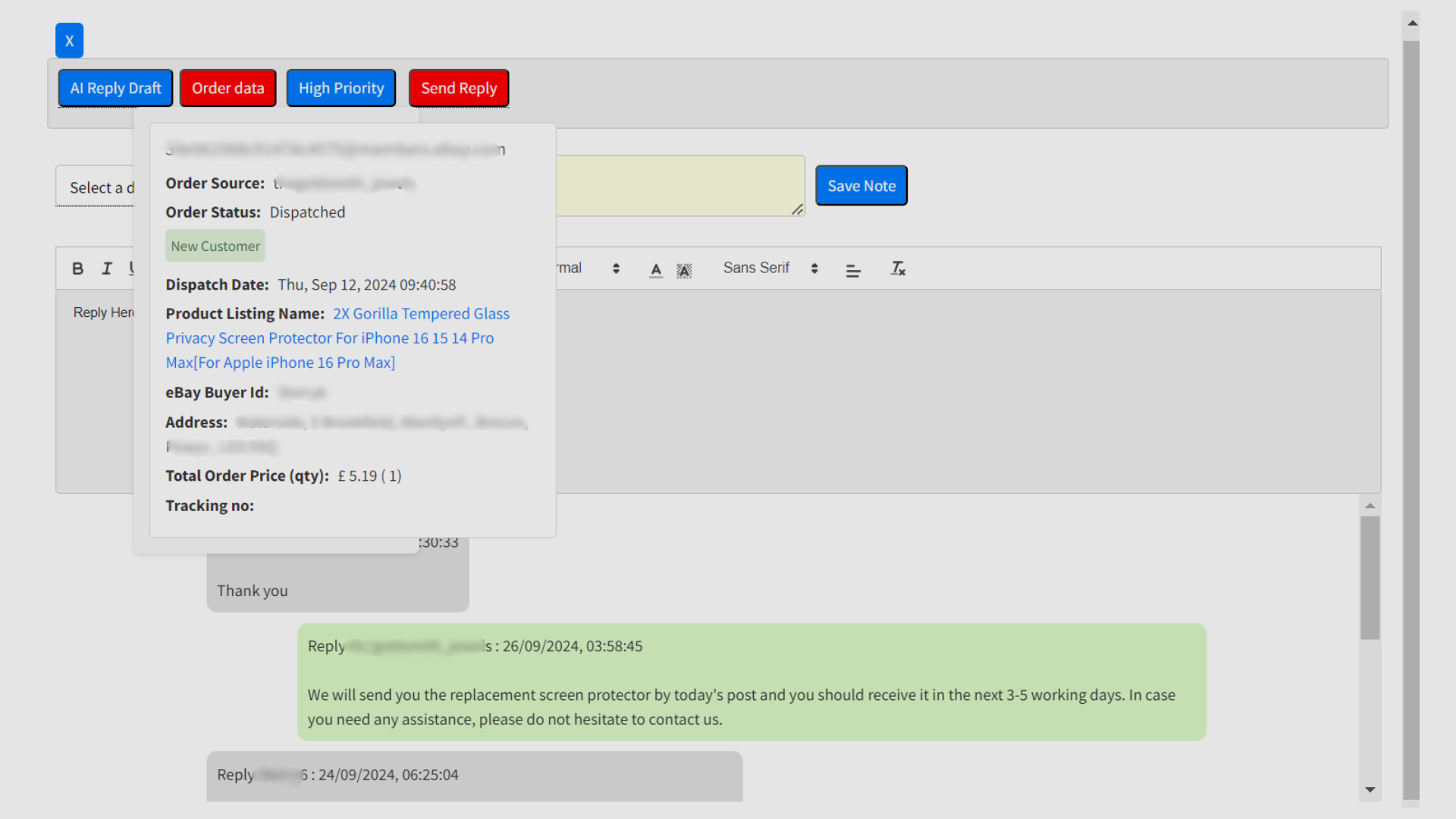Viewport: 1456px width, 819px height.
Task: Open the text alignment options
Action: 853,269
